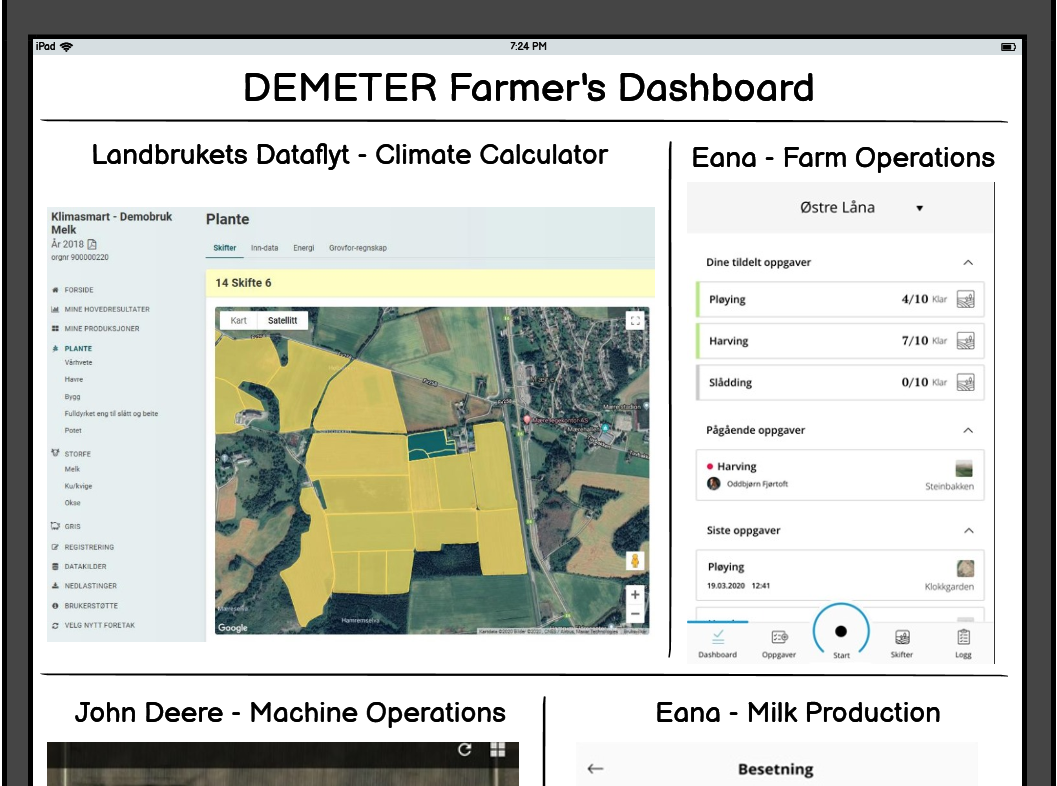Click refresh icon in John Deere panel
The width and height of the screenshot is (1057, 786).
464,750
